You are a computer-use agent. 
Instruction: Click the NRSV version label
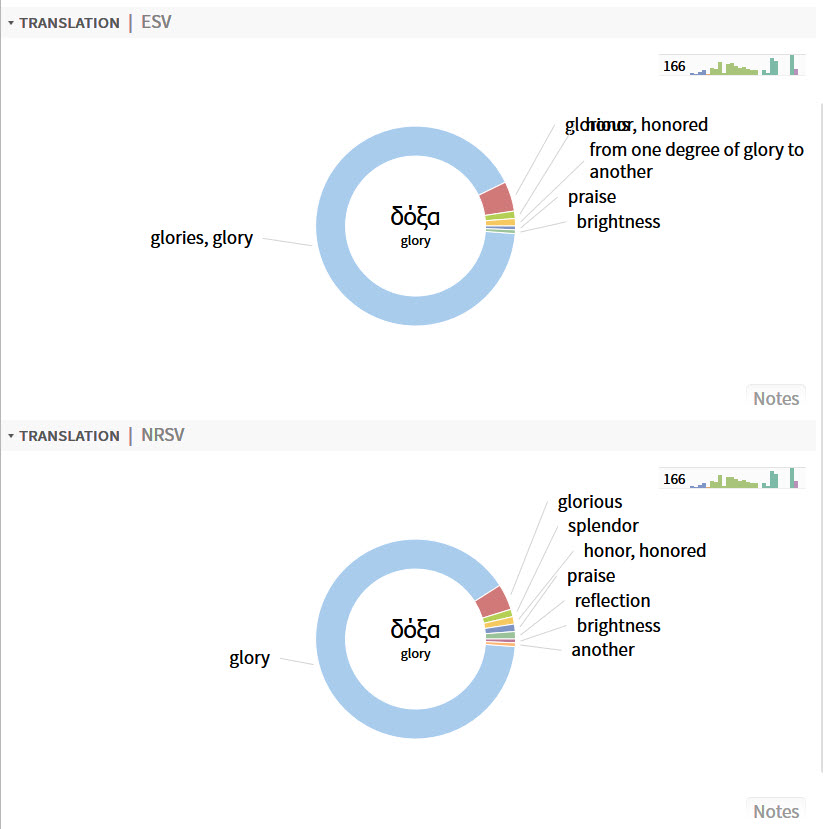pyautogui.click(x=163, y=435)
